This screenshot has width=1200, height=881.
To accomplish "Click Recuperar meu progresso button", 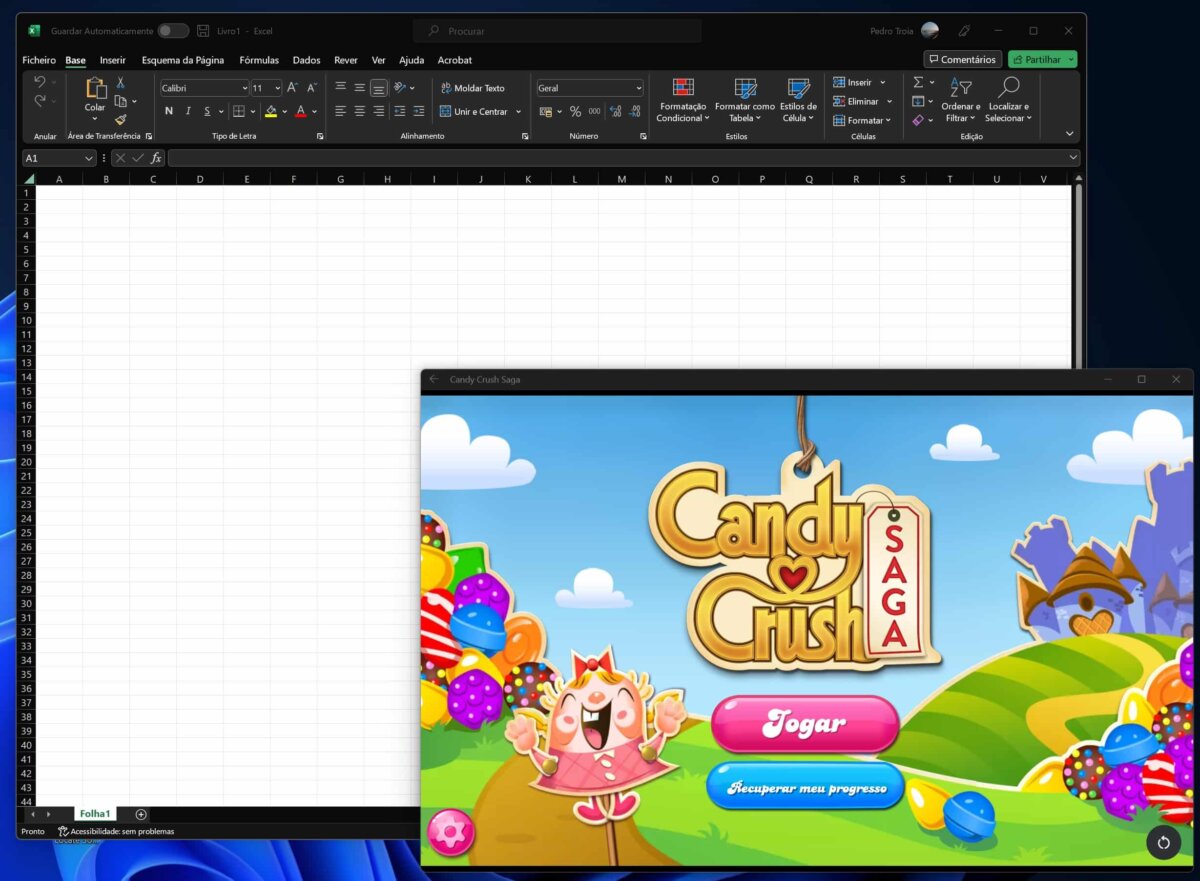I will 805,787.
